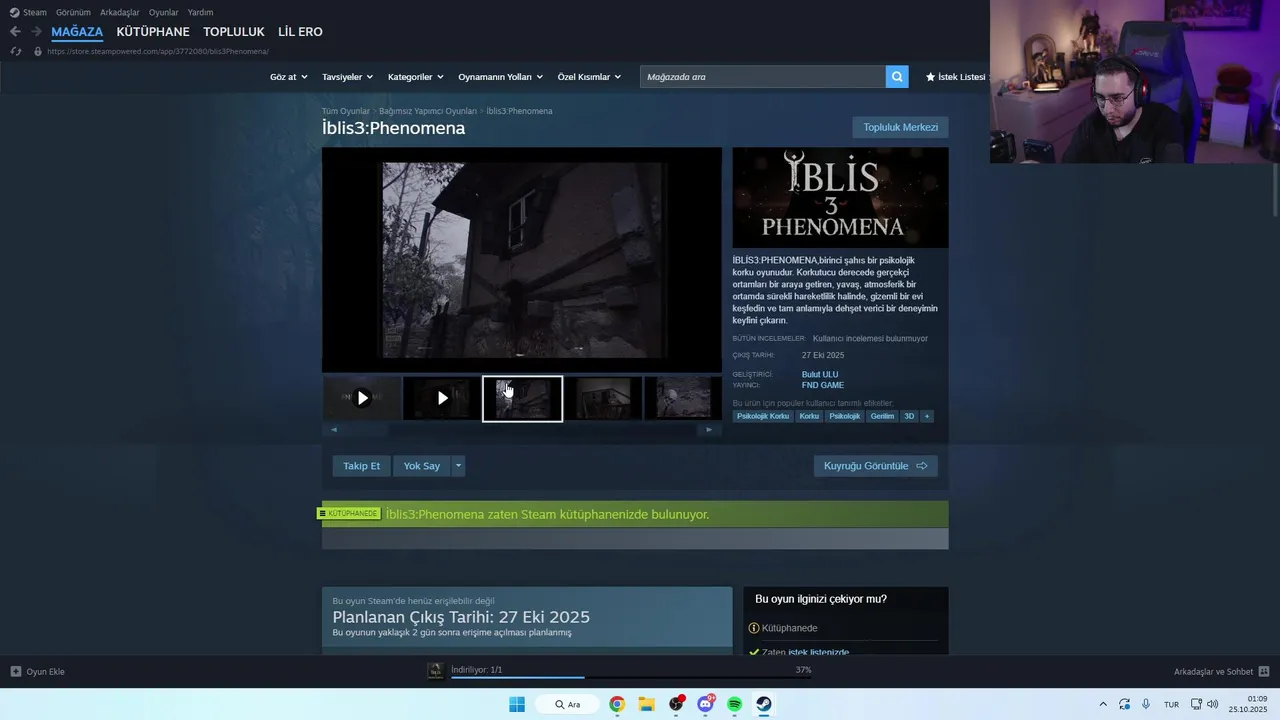Click the KÜTÜPHANEDE library badge
The image size is (1280, 720).
click(348, 514)
